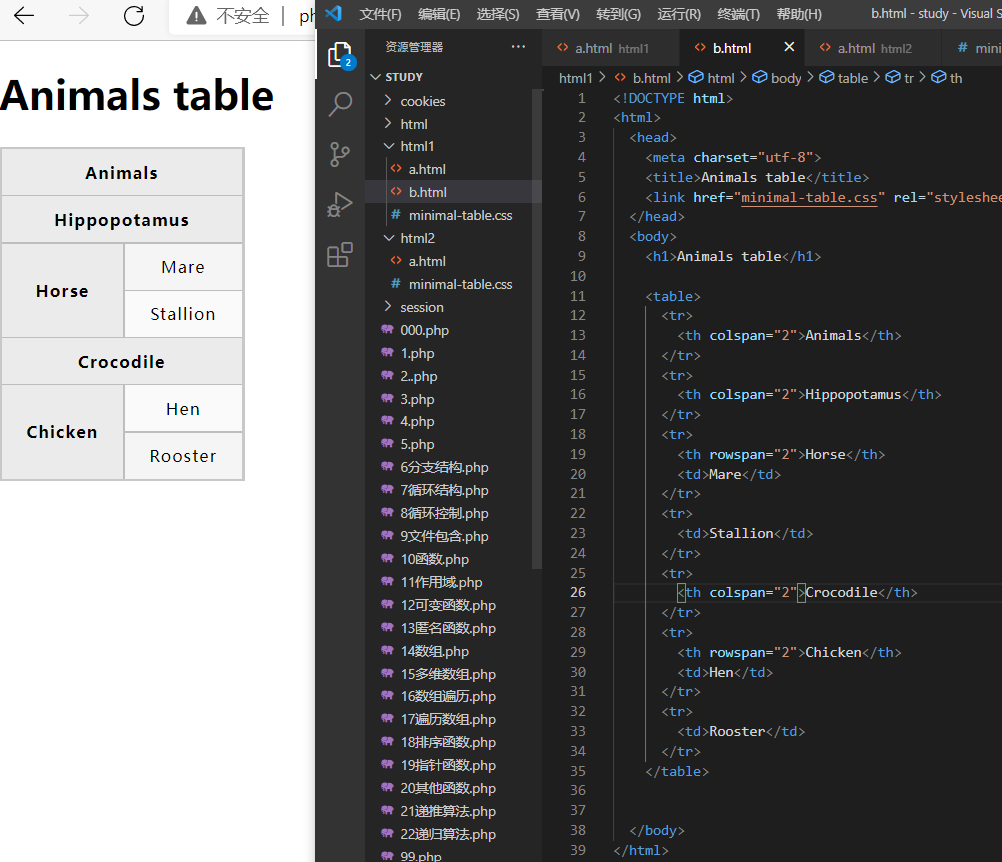Screen dimensions: 1002x862
Task: Click th in editor breadcrumb
Action: click(x=955, y=78)
